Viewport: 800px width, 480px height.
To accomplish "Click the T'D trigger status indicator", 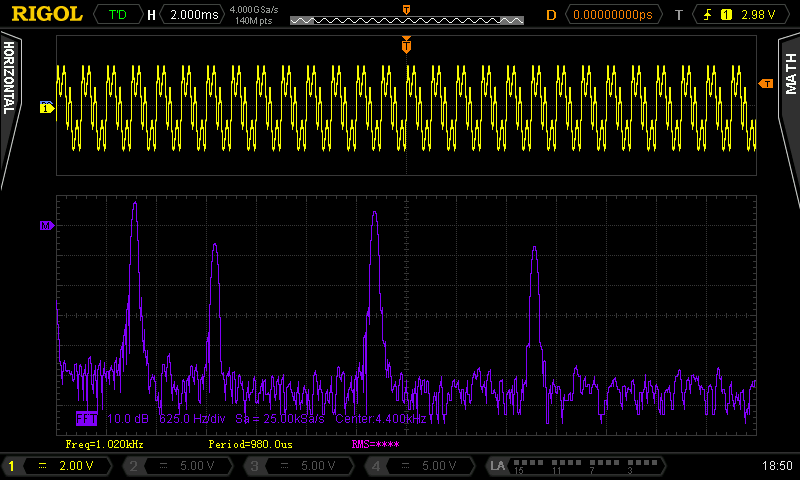I will pos(118,14).
